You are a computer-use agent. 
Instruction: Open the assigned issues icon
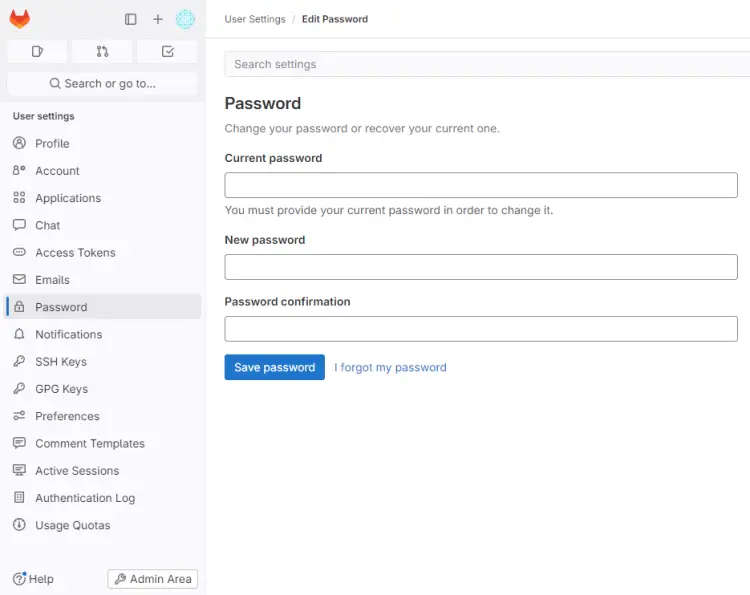[x=37, y=51]
